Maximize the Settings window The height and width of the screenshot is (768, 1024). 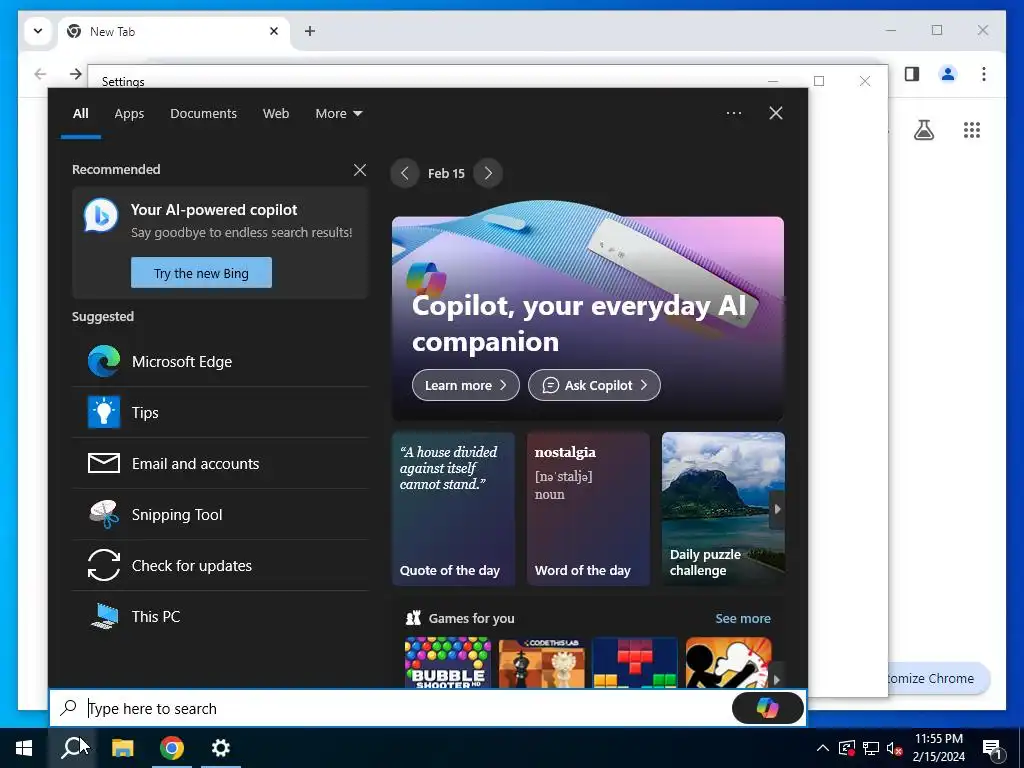[819, 81]
